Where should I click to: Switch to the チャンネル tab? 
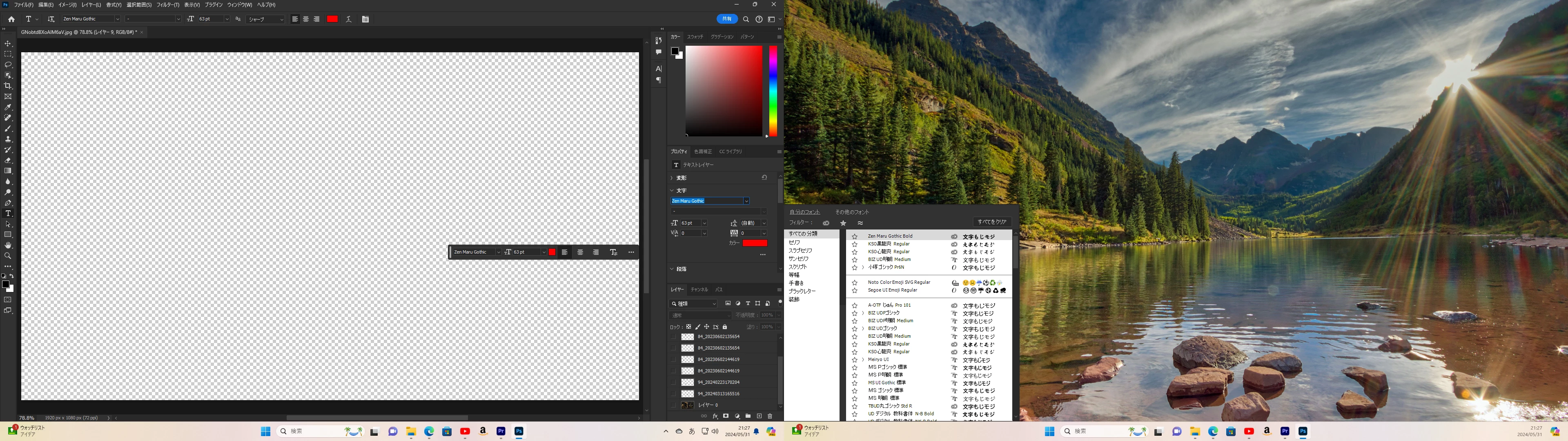click(x=699, y=290)
